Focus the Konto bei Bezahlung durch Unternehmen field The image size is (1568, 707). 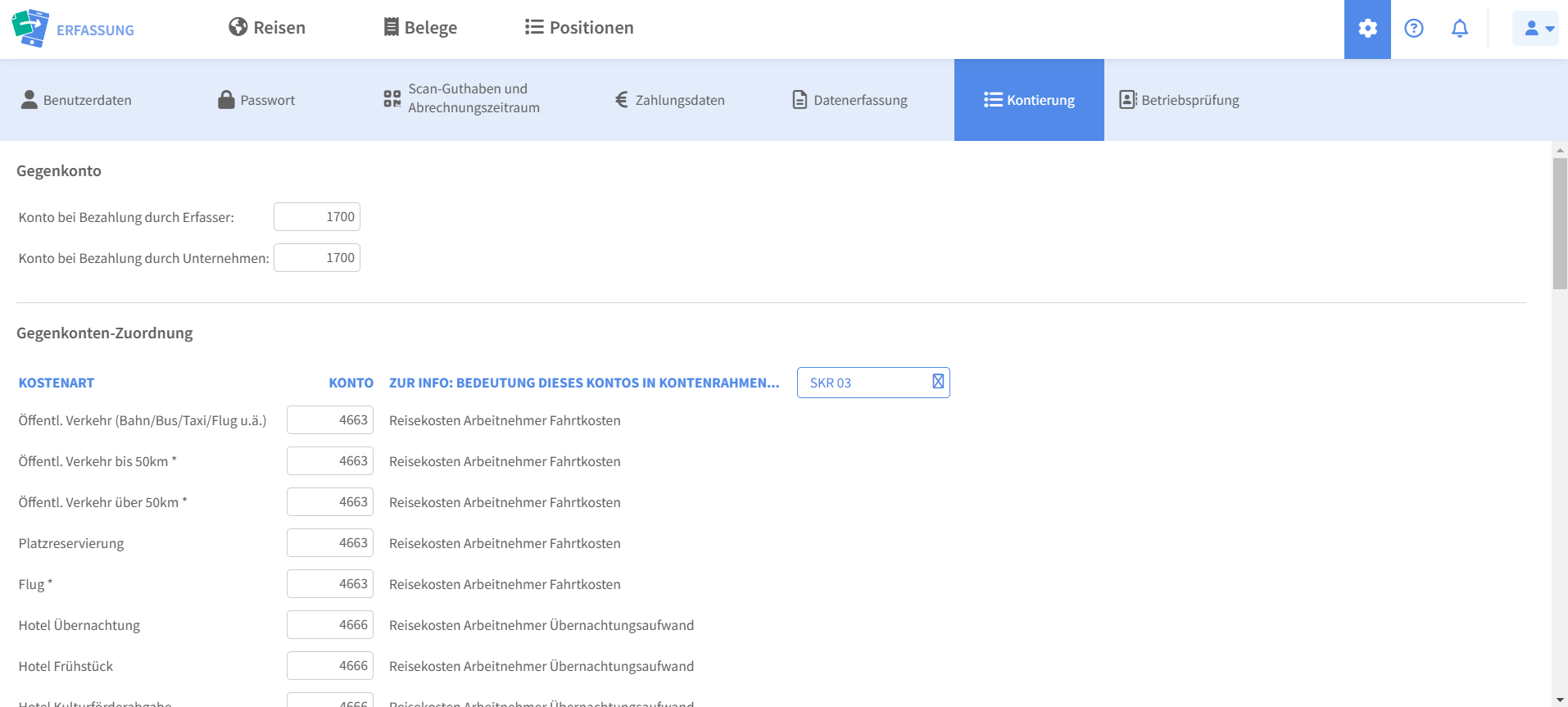click(x=317, y=258)
